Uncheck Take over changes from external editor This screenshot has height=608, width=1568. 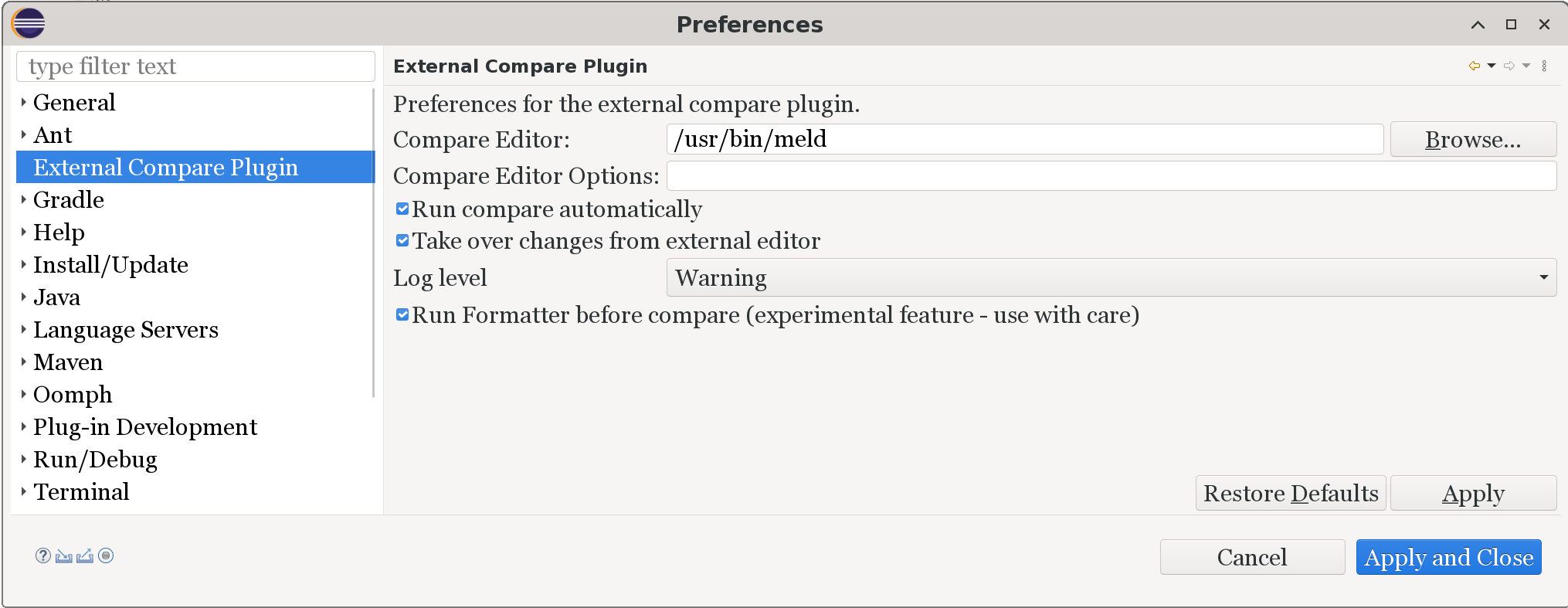pos(402,239)
